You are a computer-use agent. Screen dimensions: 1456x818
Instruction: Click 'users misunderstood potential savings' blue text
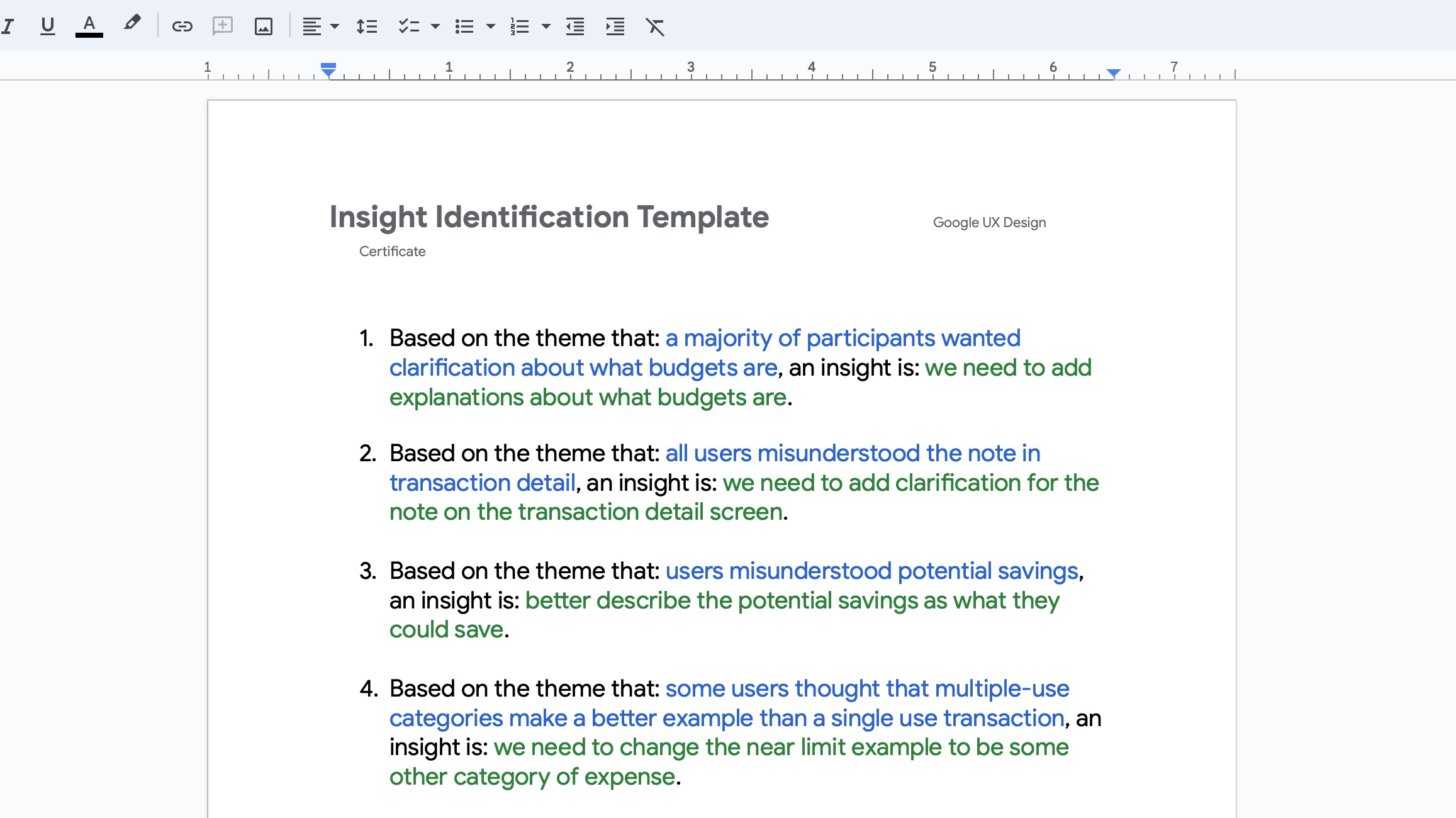pyautogui.click(x=871, y=571)
